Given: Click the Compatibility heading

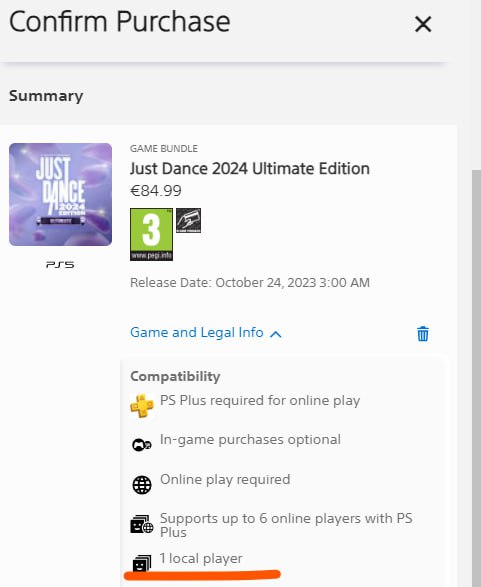Looking at the screenshot, I should (x=175, y=376).
